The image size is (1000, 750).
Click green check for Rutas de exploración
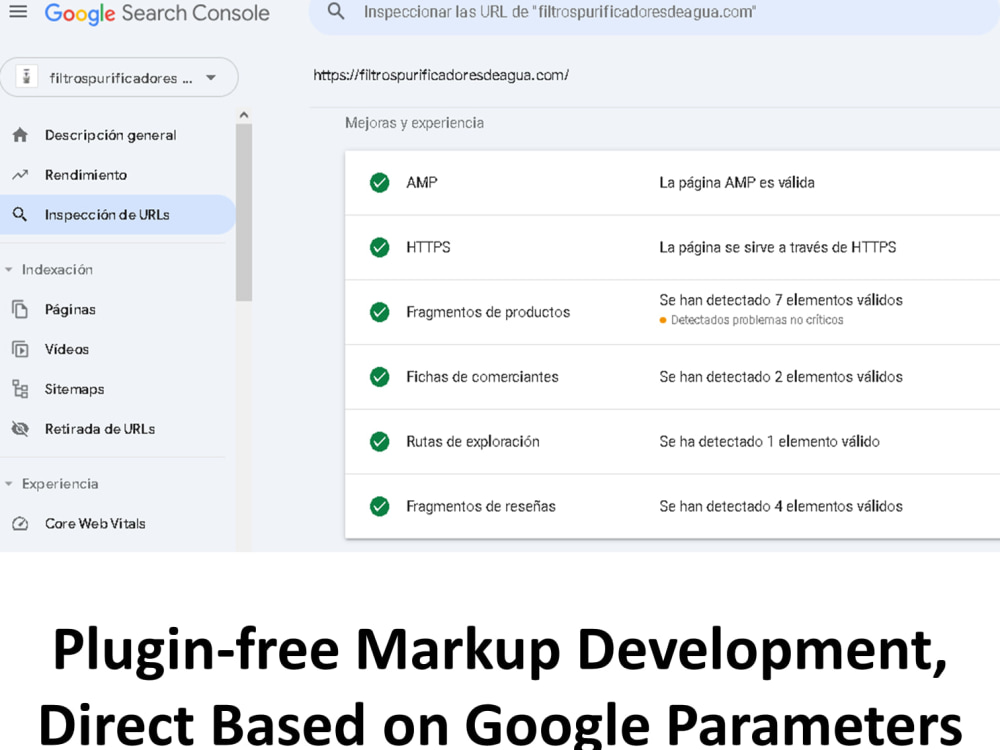click(379, 441)
